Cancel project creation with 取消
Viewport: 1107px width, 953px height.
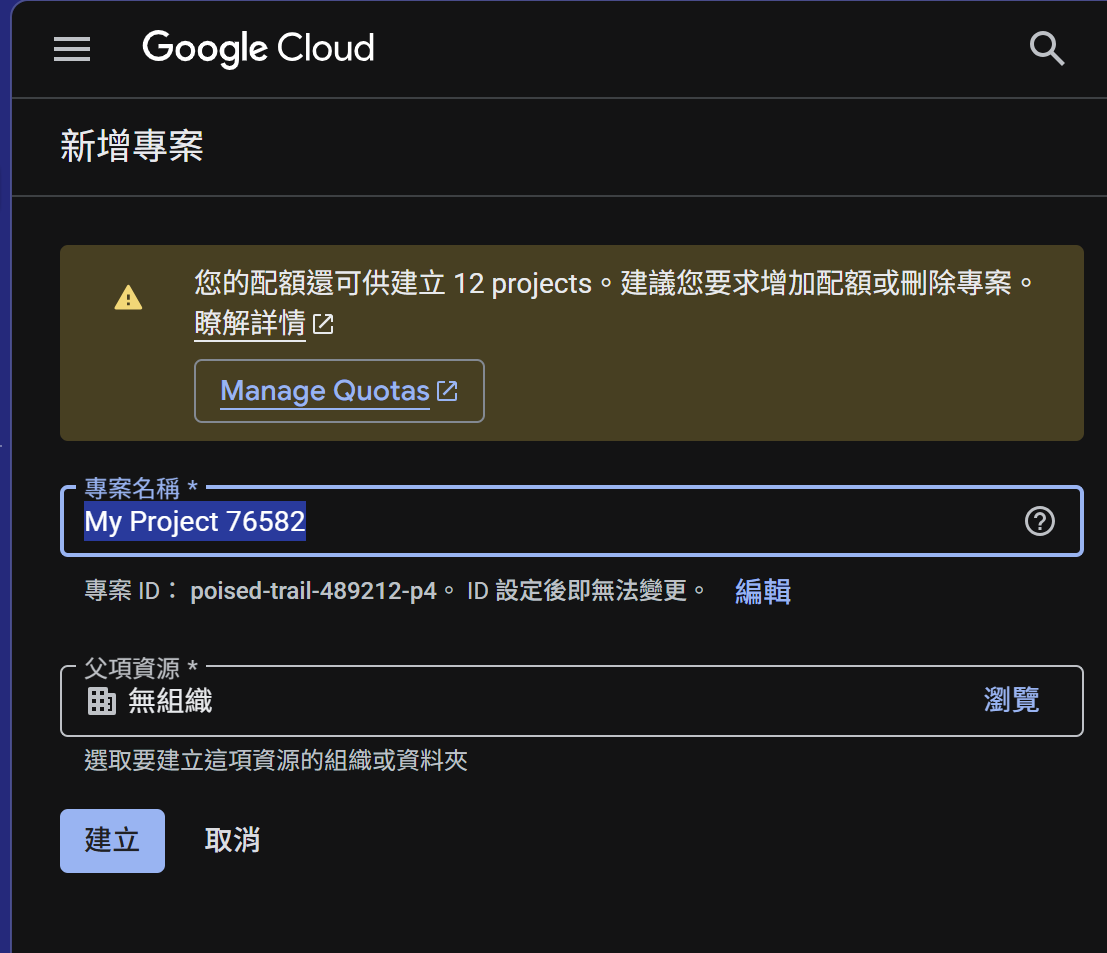coord(232,840)
